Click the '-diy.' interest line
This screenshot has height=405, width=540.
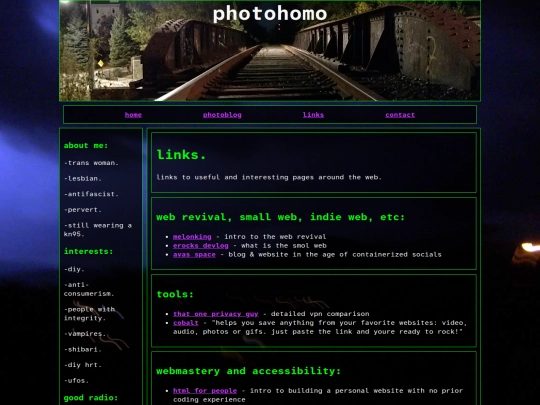74,269
